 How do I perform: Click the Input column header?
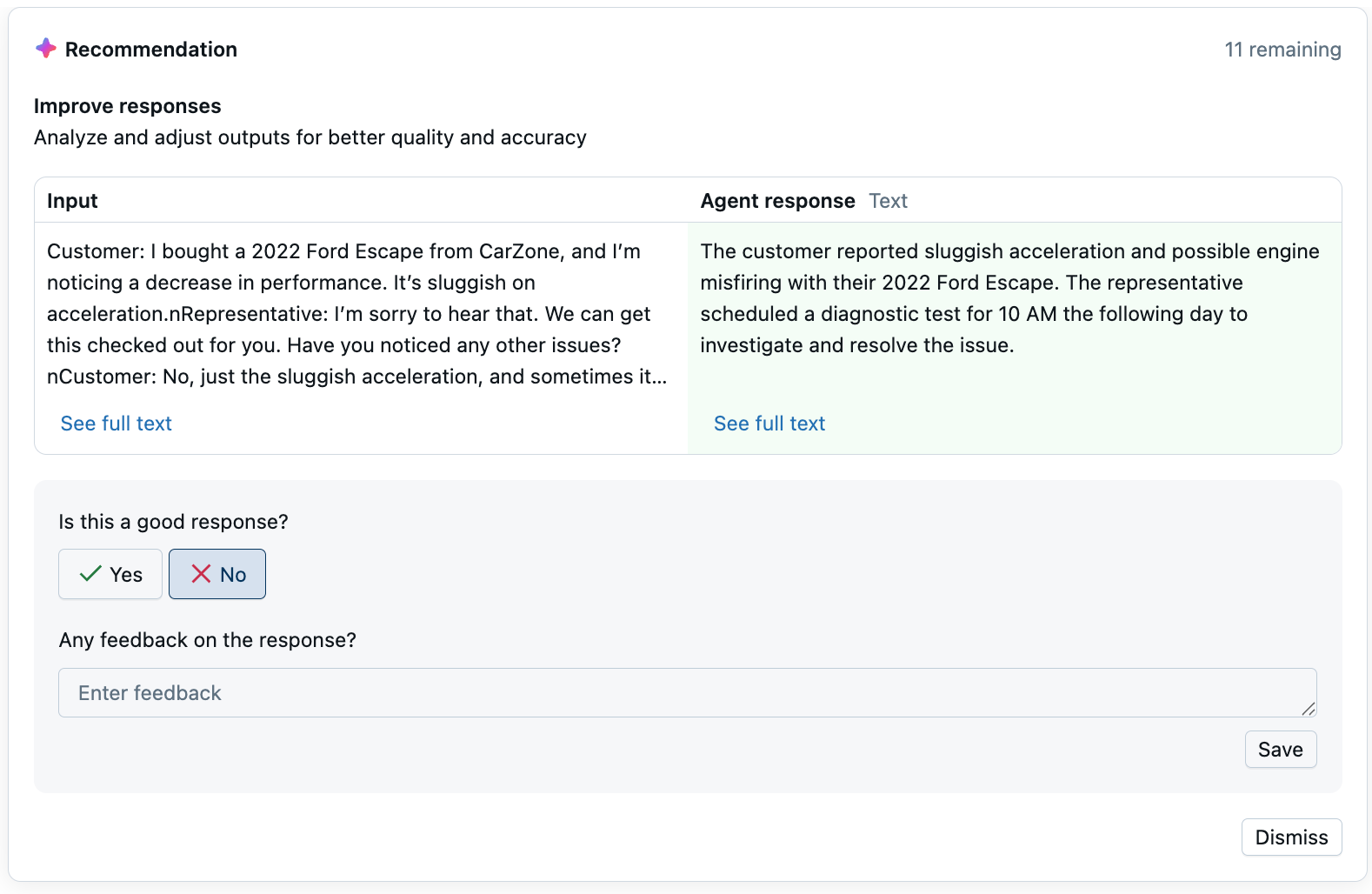point(72,201)
